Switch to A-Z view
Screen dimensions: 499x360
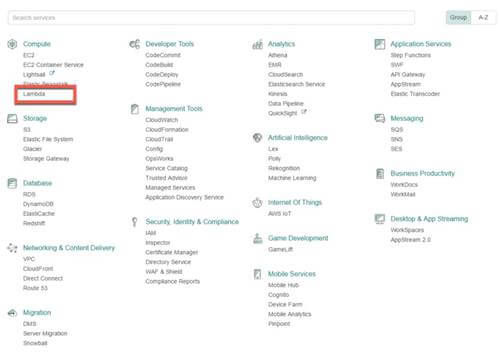[x=483, y=17]
